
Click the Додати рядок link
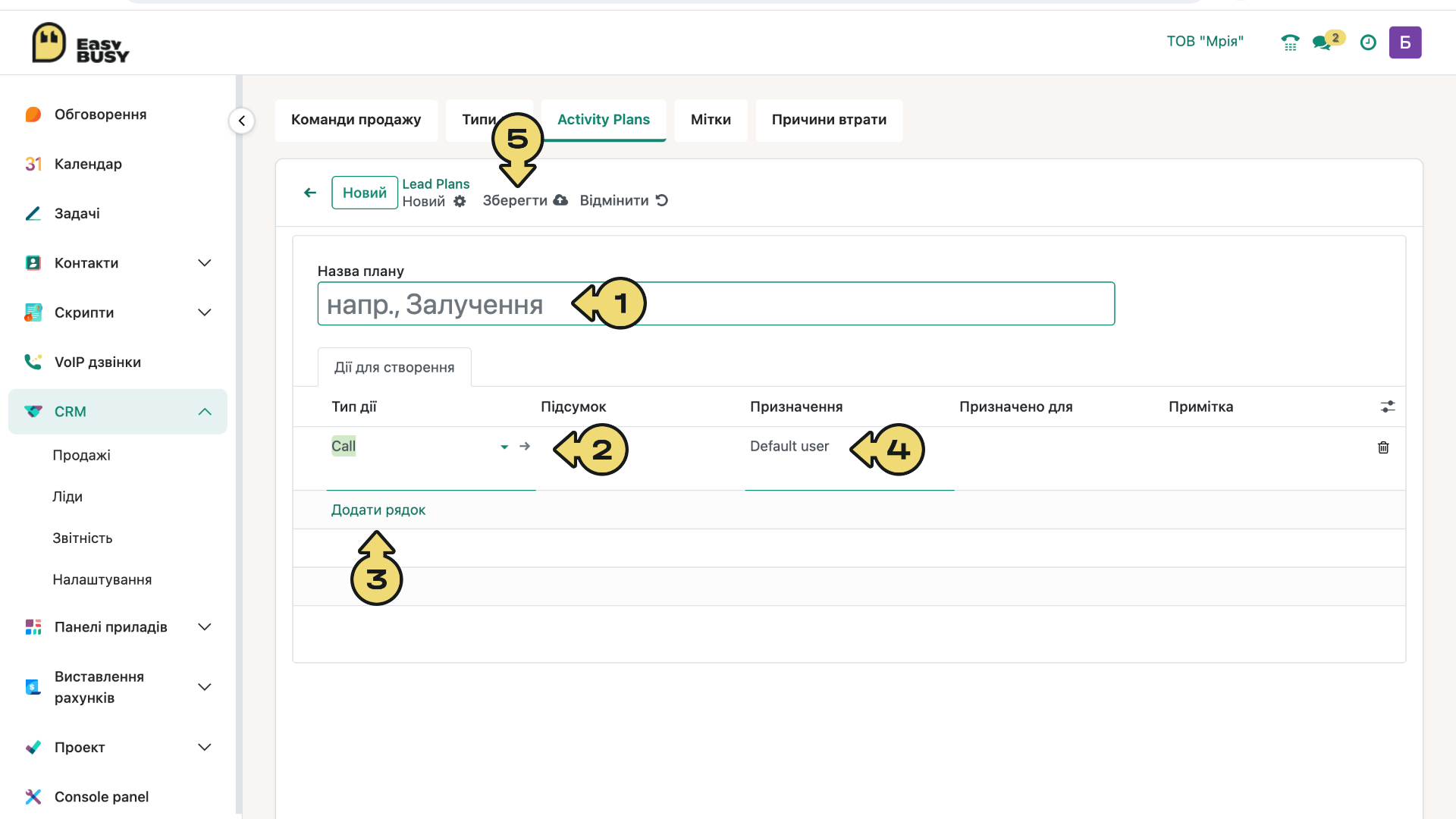378,510
